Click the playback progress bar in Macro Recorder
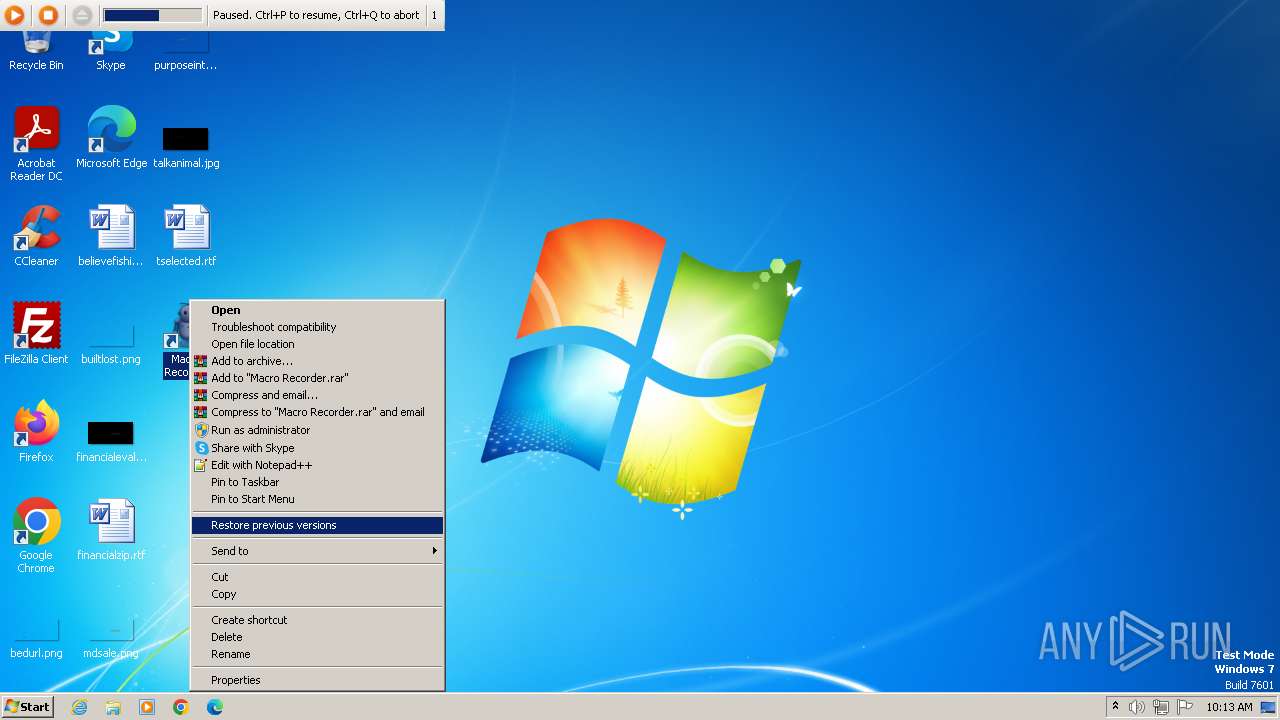 pyautogui.click(x=152, y=15)
